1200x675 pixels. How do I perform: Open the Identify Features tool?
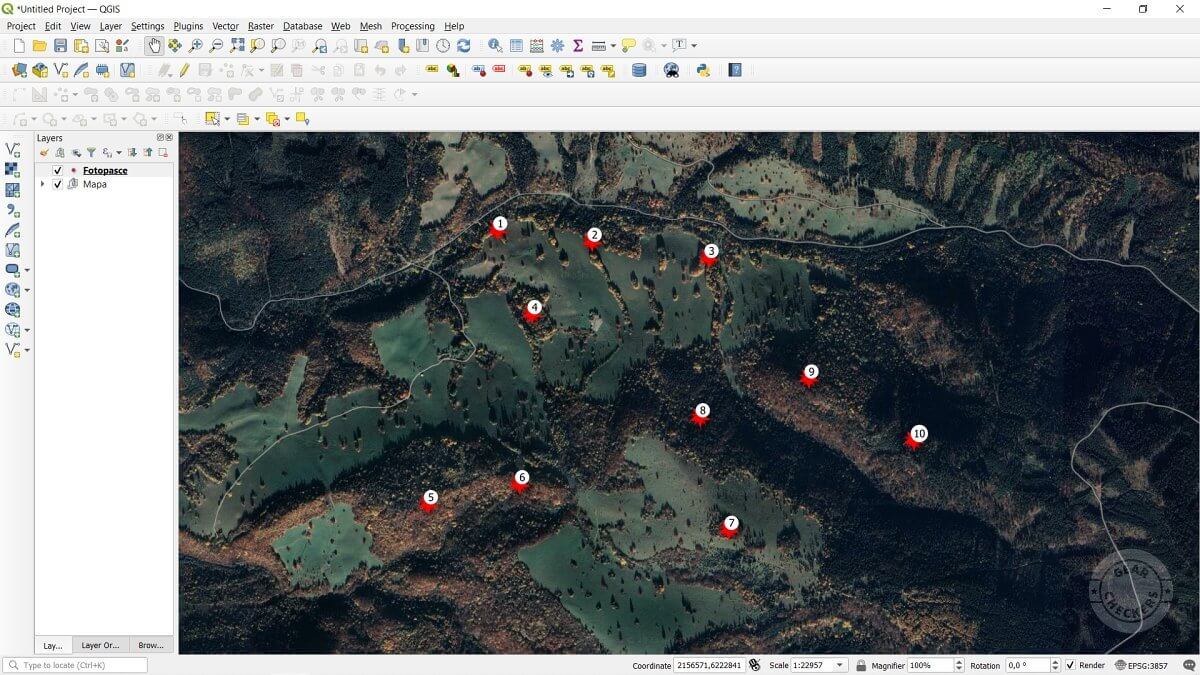[495, 46]
